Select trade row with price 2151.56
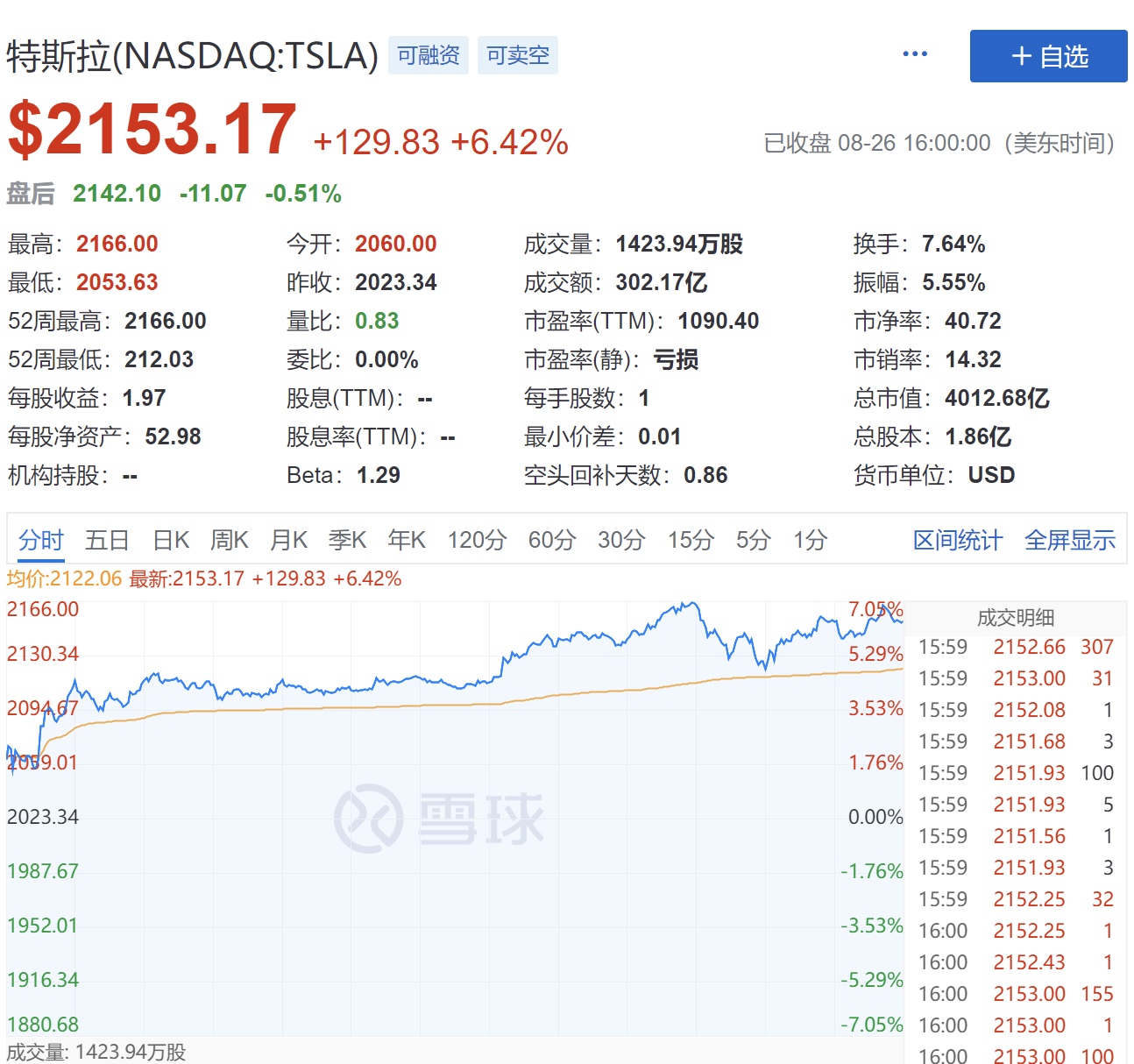 pyautogui.click(x=1016, y=836)
